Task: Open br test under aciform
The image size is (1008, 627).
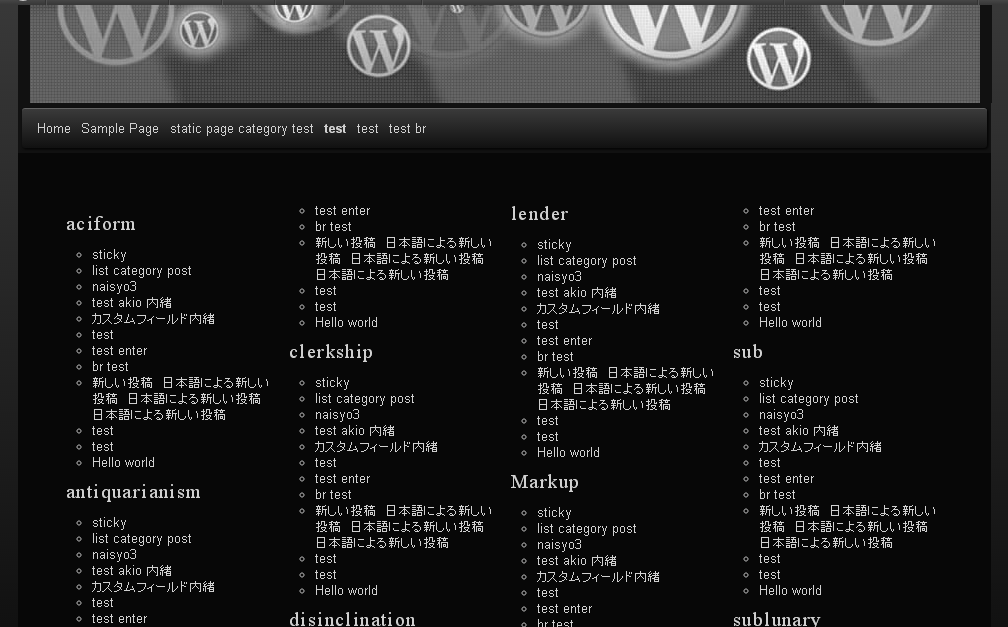Action: click(110, 367)
